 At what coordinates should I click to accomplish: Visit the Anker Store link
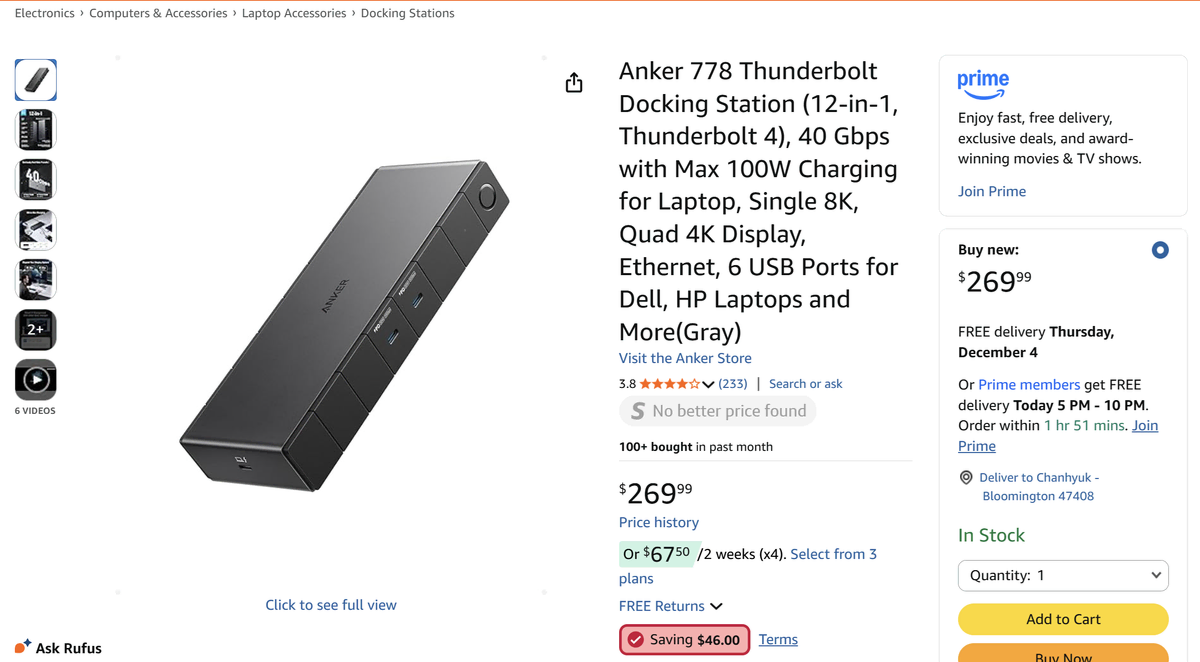coord(685,358)
